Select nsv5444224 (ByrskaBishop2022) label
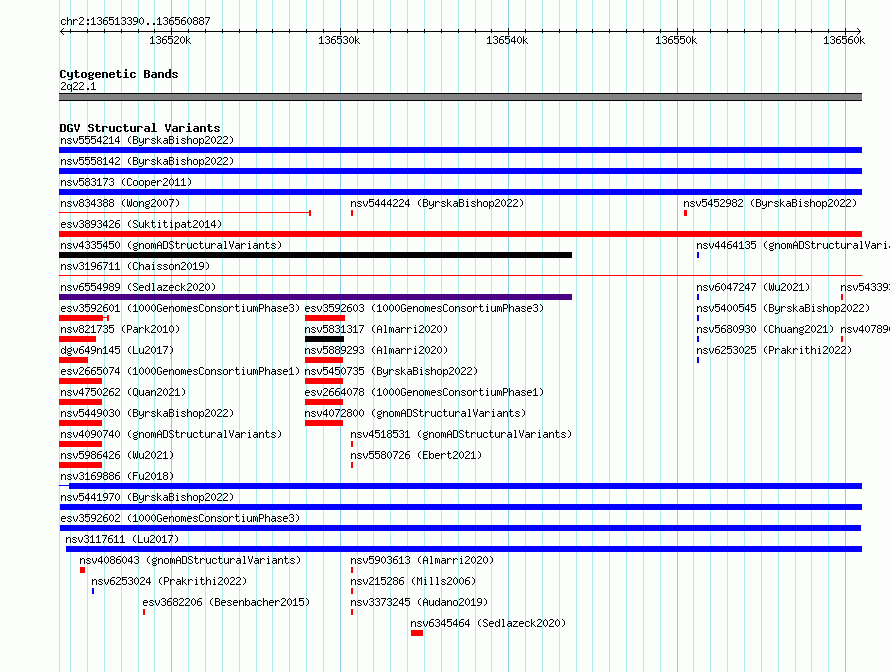Screen dimensions: 890x672 pyautogui.click(x=437, y=203)
